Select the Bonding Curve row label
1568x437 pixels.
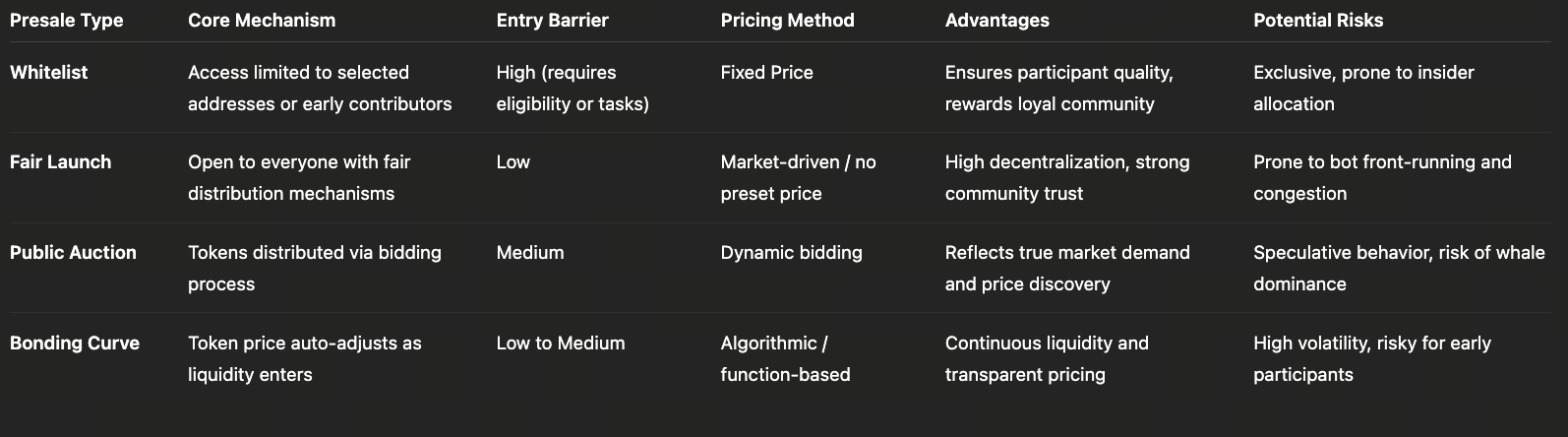pyautogui.click(x=75, y=343)
